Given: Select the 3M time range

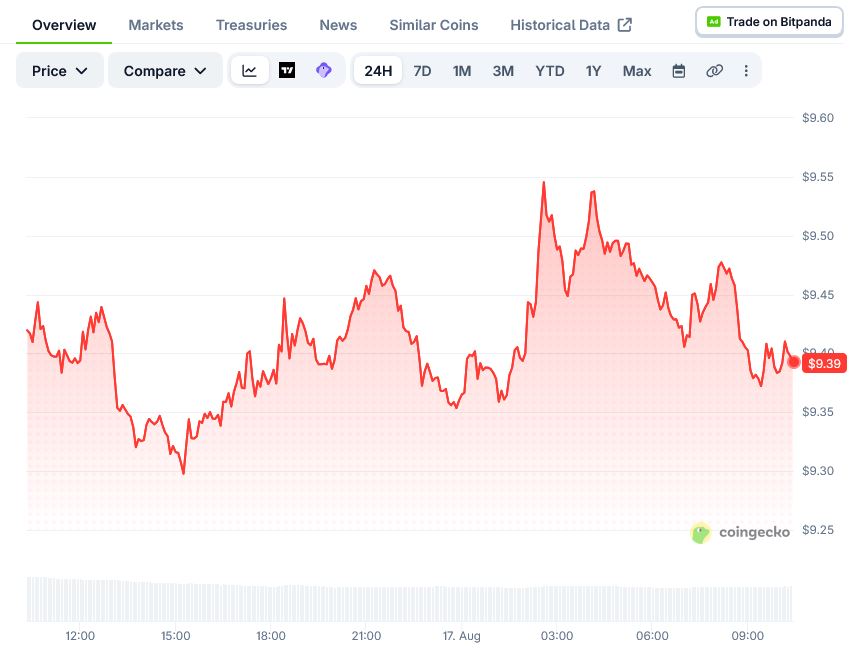Looking at the screenshot, I should (503, 71).
